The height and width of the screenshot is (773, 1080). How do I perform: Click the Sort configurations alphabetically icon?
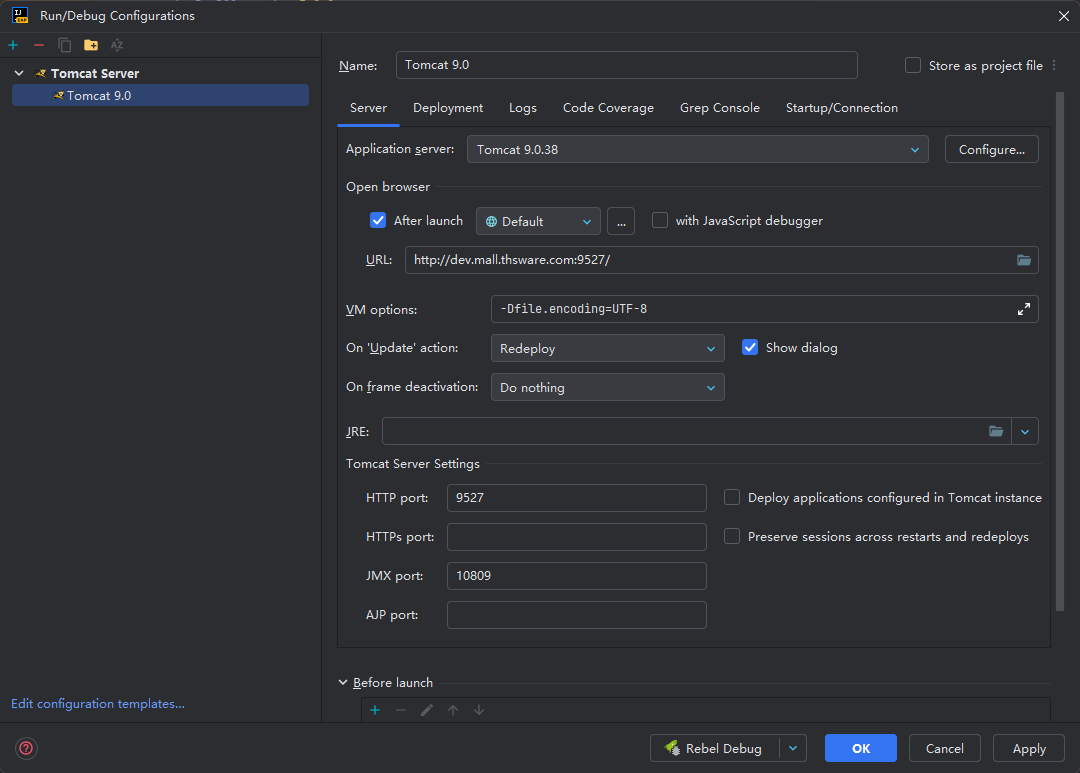tap(117, 45)
